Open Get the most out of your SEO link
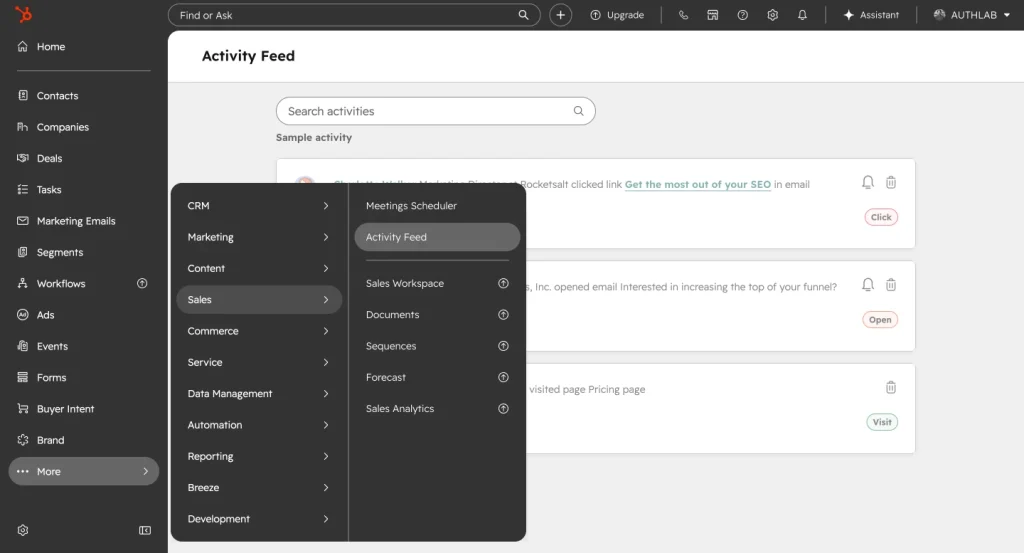The width and height of the screenshot is (1024, 553). [x=697, y=185]
